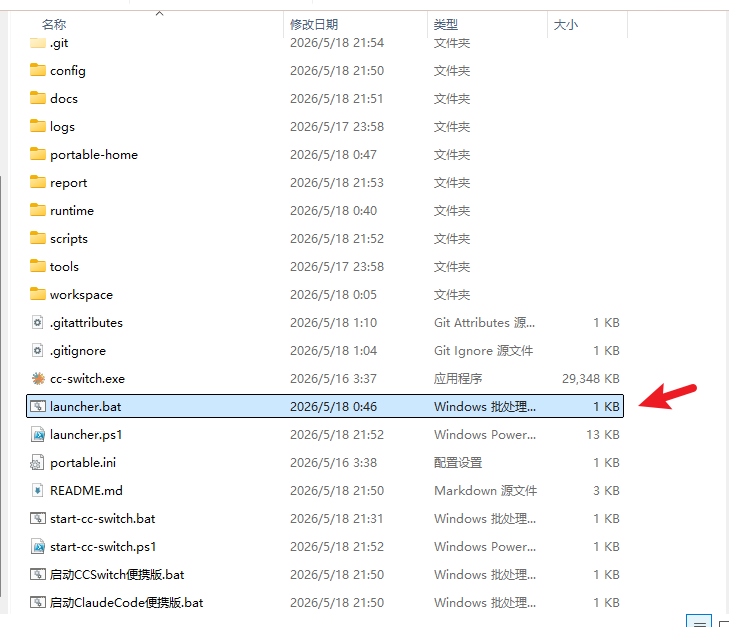Toggle sort direction arrow above 名称

[159, 13]
